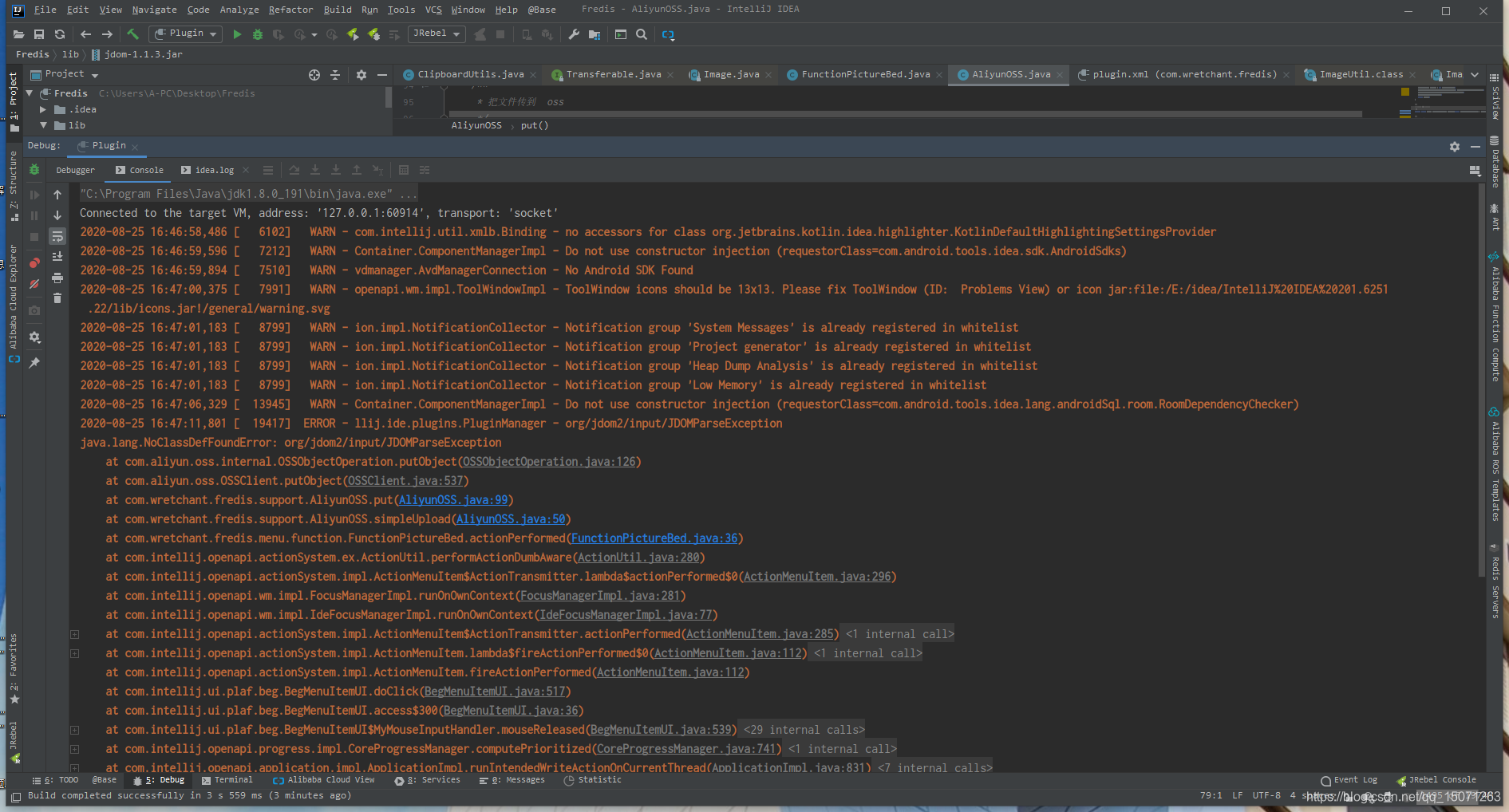Follow link AliyunOSS.java:99 in stack trace
The width and height of the screenshot is (1509, 812).
(453, 500)
